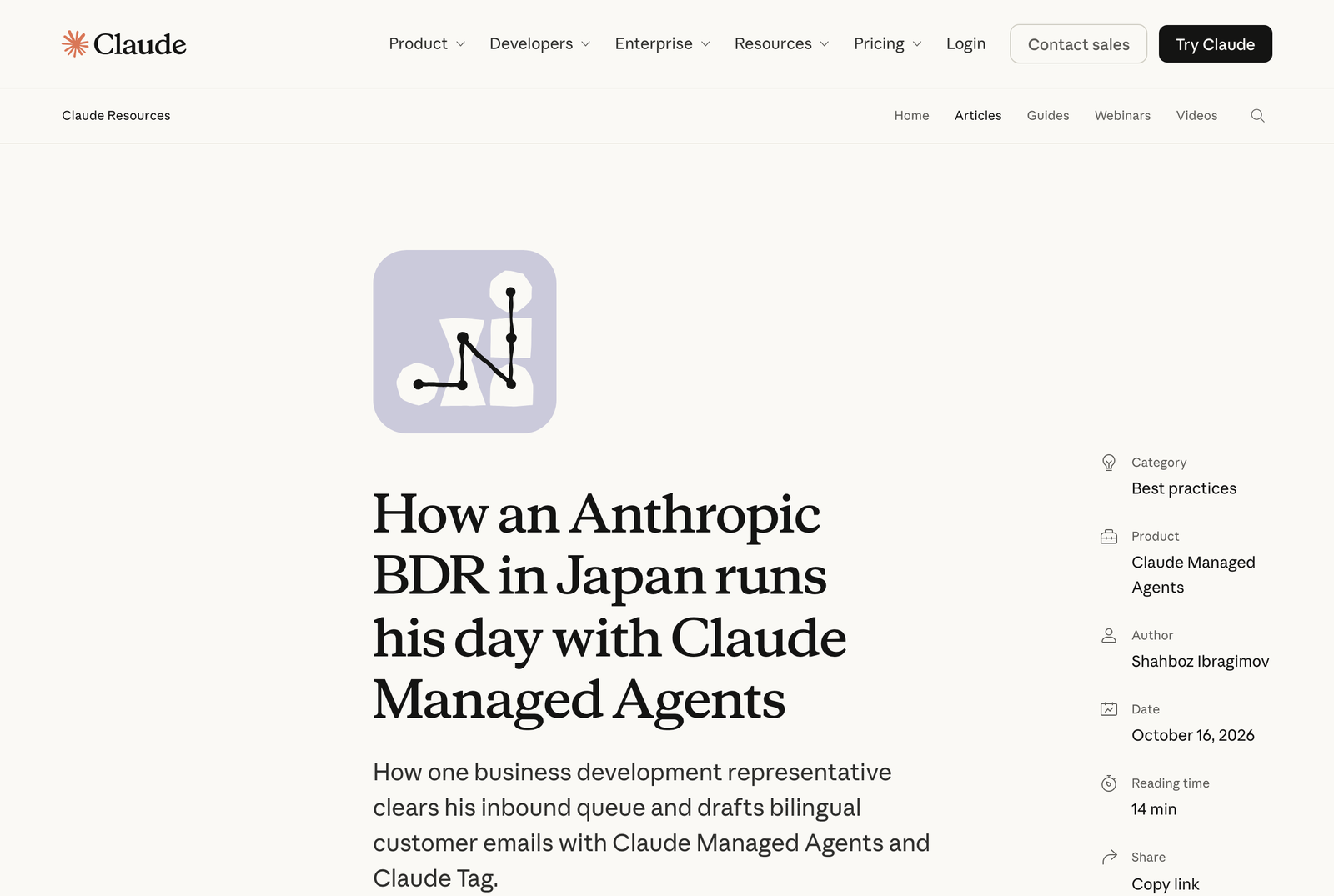
Task: Click the Copy link share option
Action: point(1165,884)
